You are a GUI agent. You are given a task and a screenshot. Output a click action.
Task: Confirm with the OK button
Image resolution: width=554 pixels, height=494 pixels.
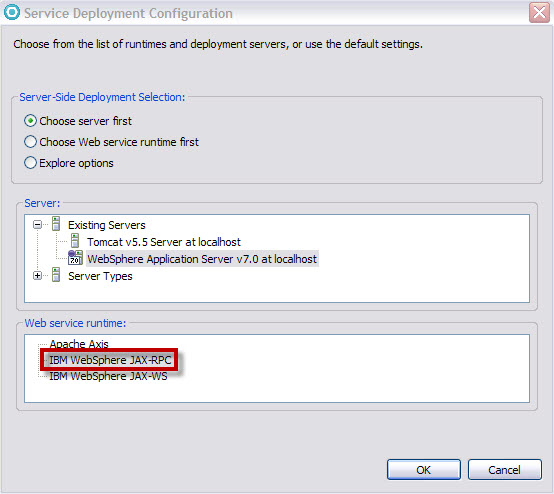pos(424,470)
